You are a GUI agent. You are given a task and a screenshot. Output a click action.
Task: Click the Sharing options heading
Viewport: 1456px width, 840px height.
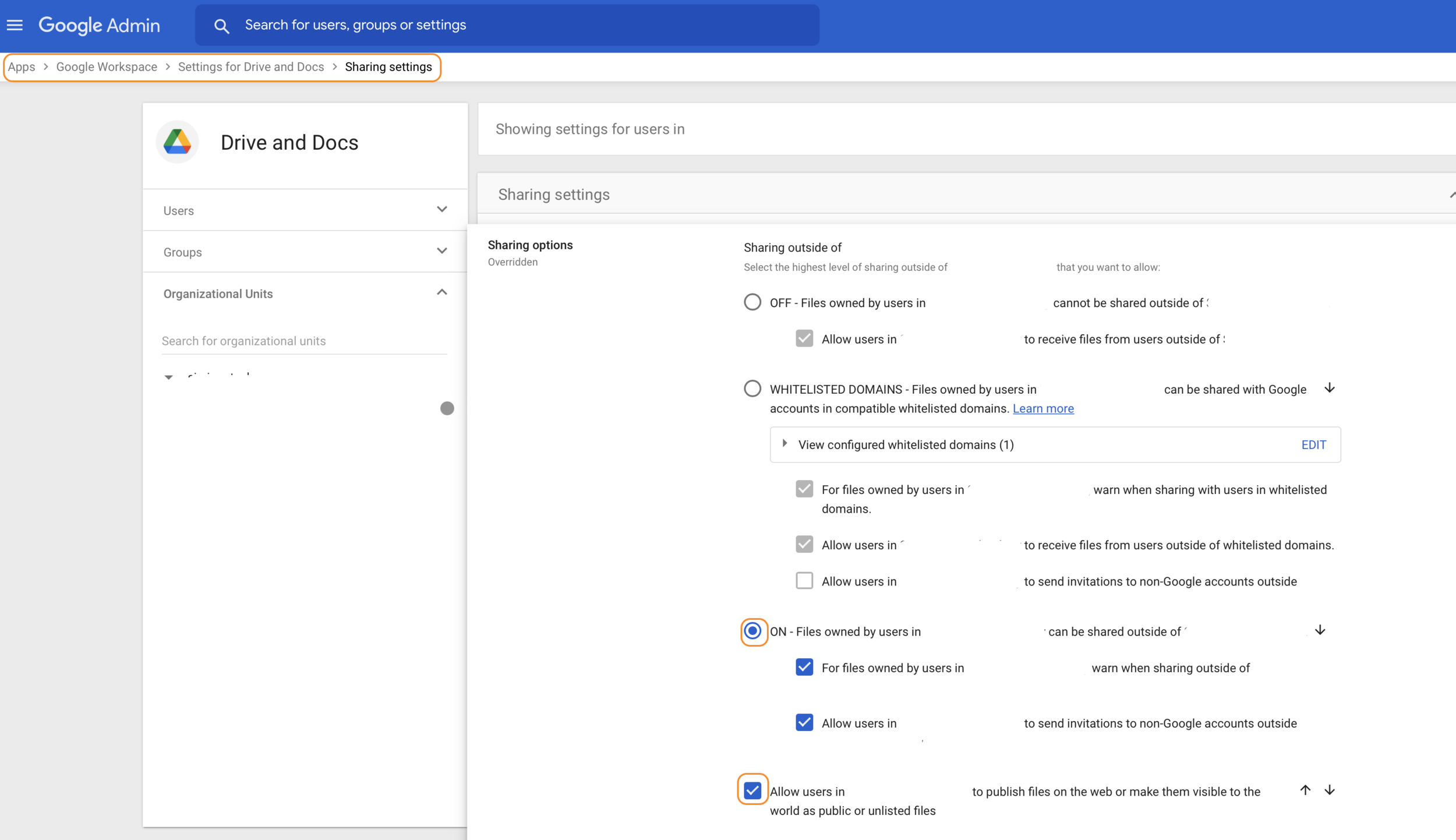coord(530,245)
